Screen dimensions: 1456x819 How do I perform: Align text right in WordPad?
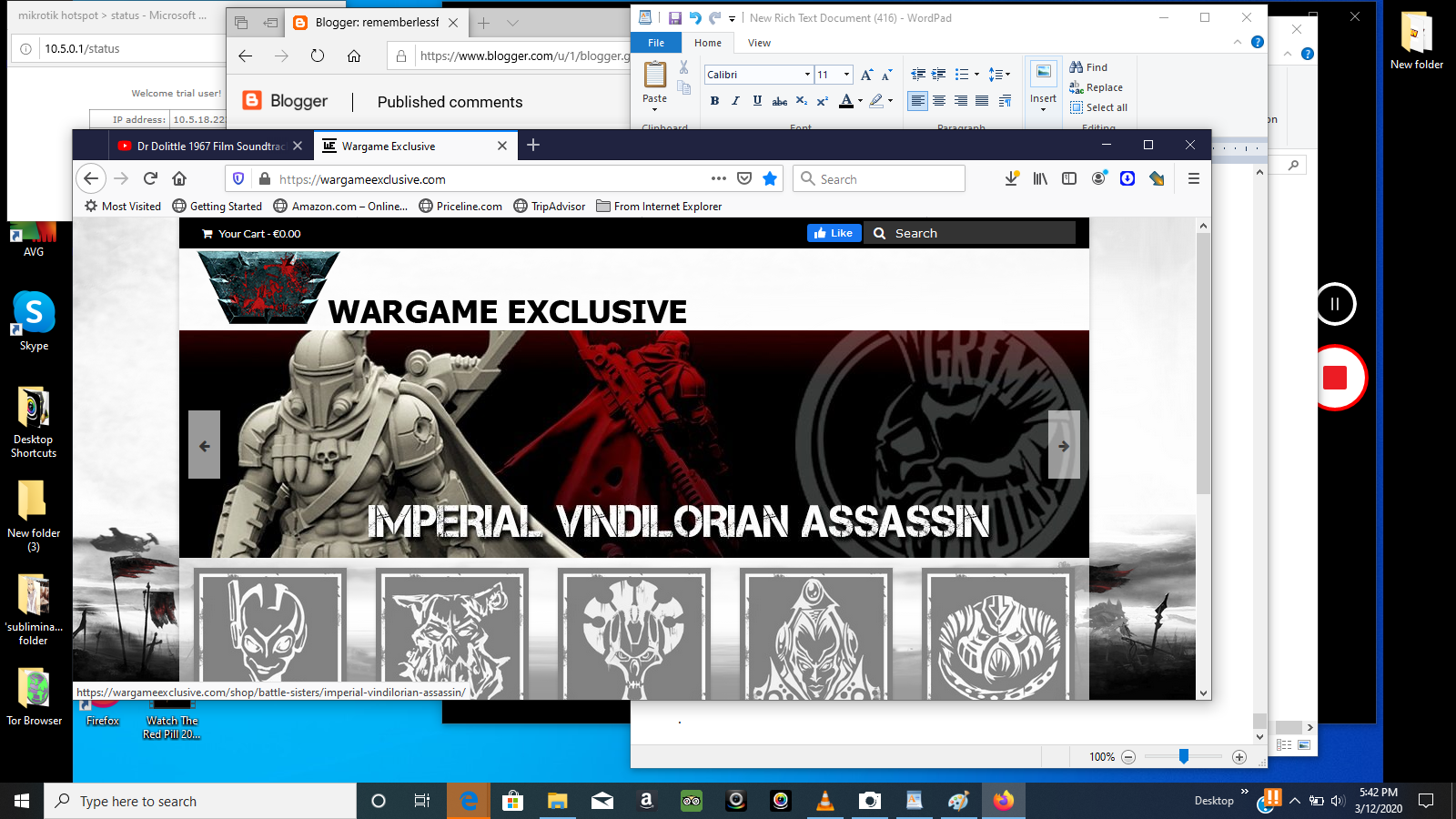tap(961, 101)
